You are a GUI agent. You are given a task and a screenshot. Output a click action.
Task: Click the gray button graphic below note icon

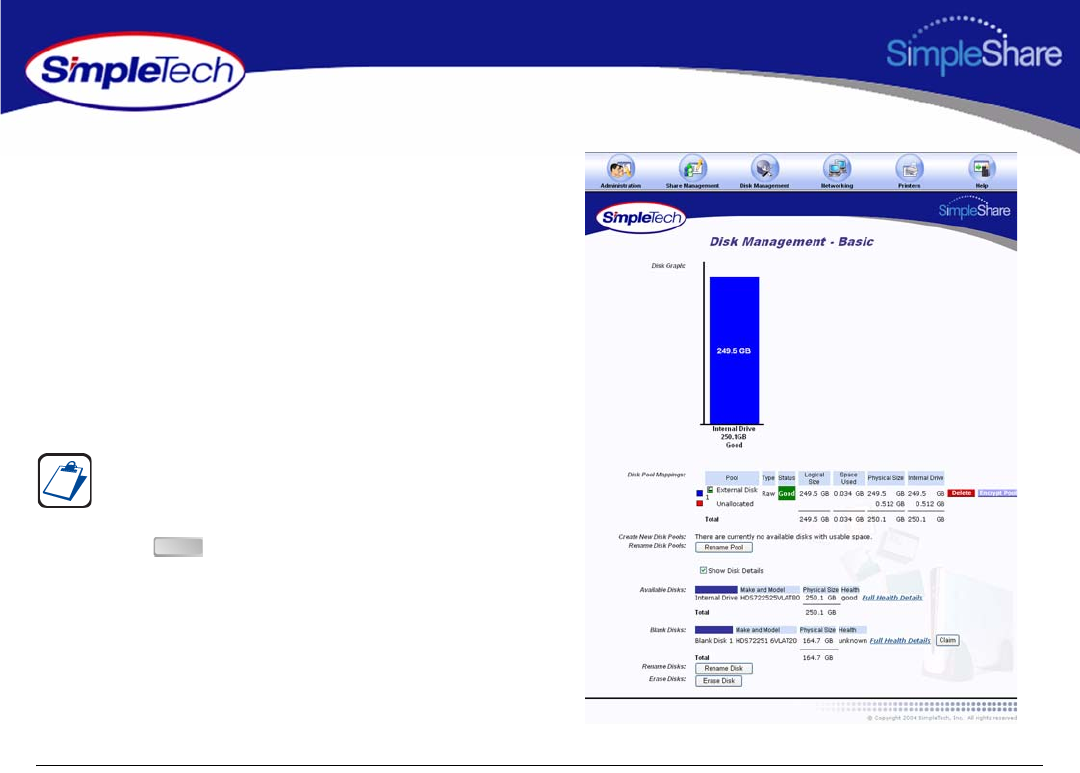tap(178, 547)
